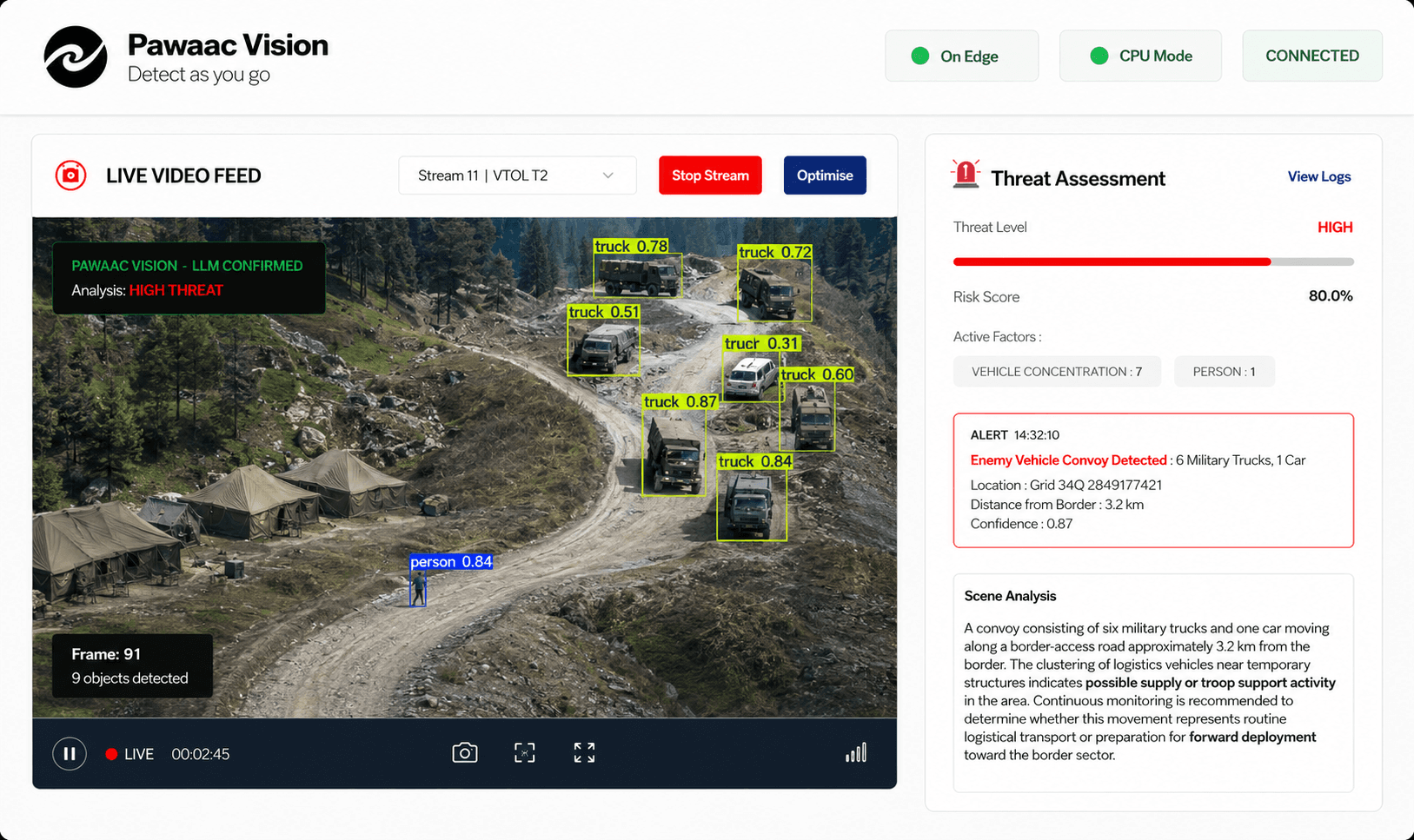Click the Location : Grid 34Q 2849177421 line
The image size is (1414, 840).
(x=1066, y=485)
